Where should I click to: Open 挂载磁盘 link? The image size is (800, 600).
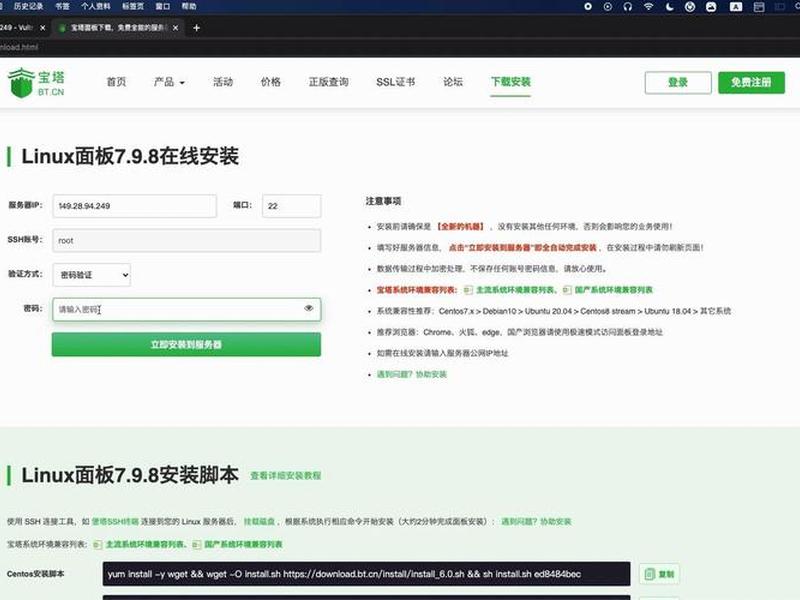pyautogui.click(x=259, y=521)
